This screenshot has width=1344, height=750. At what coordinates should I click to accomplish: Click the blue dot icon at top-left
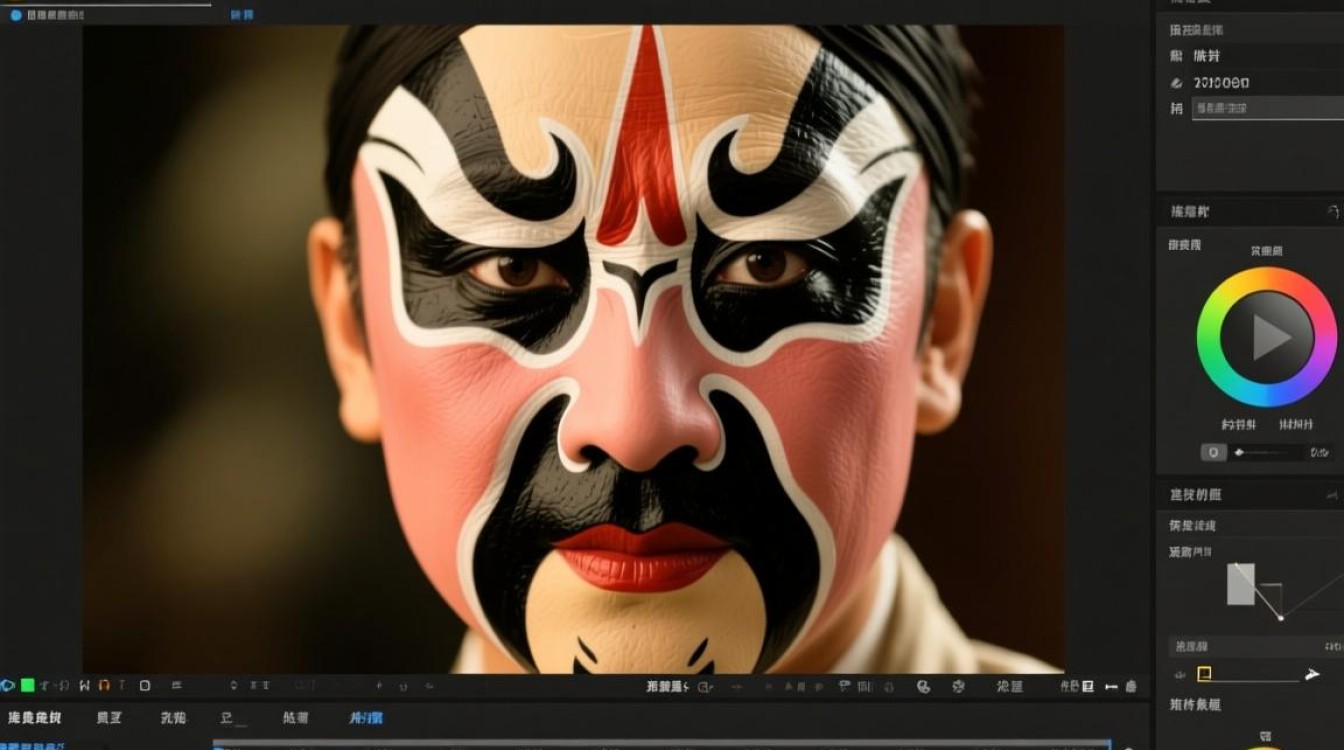coord(15,15)
